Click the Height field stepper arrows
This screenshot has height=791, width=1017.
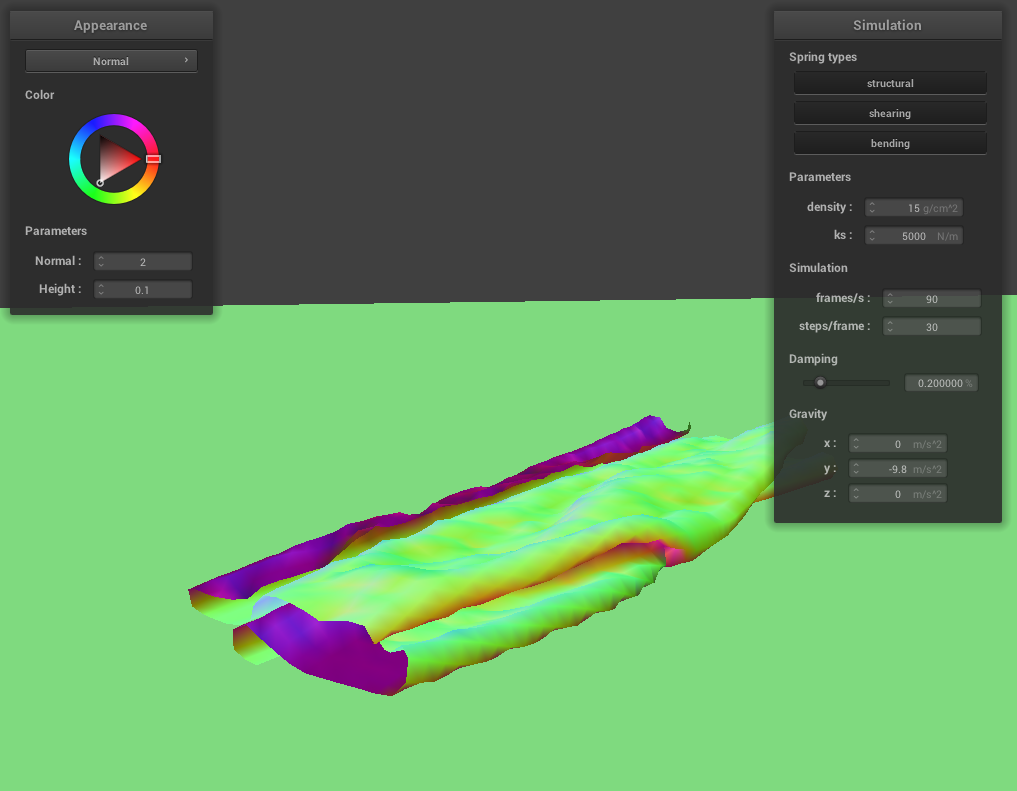click(101, 289)
